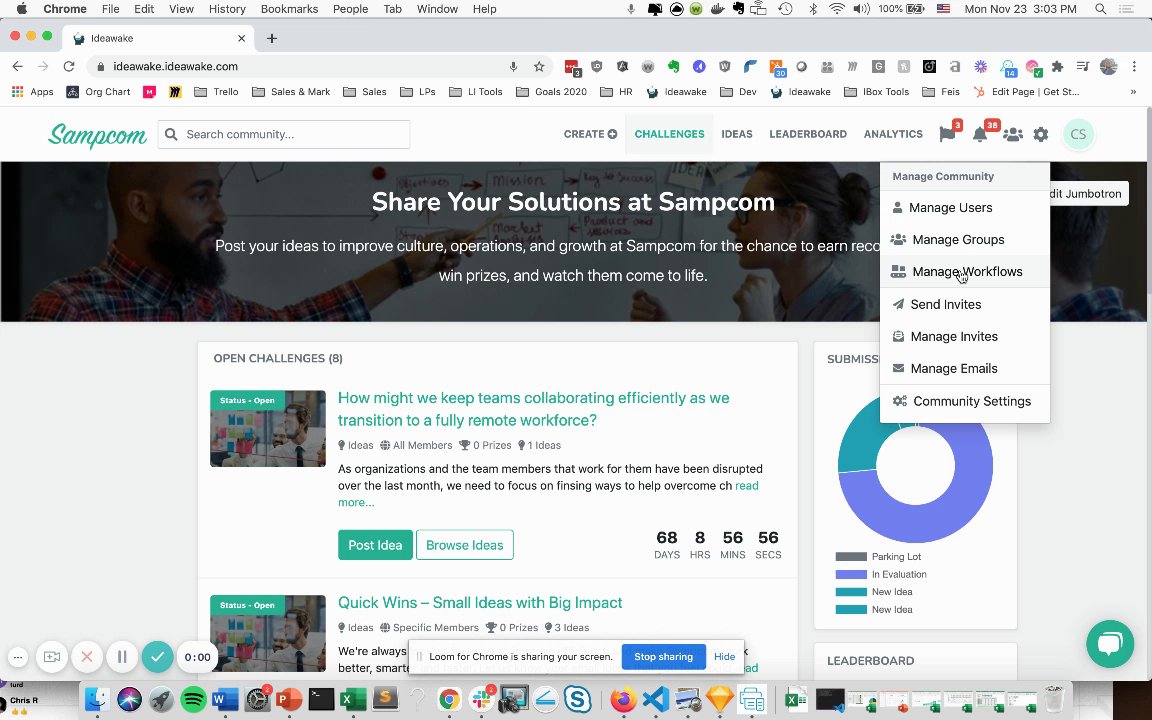The width and height of the screenshot is (1152, 720).
Task: Toggle the Loom camera icon
Action: click(51, 657)
